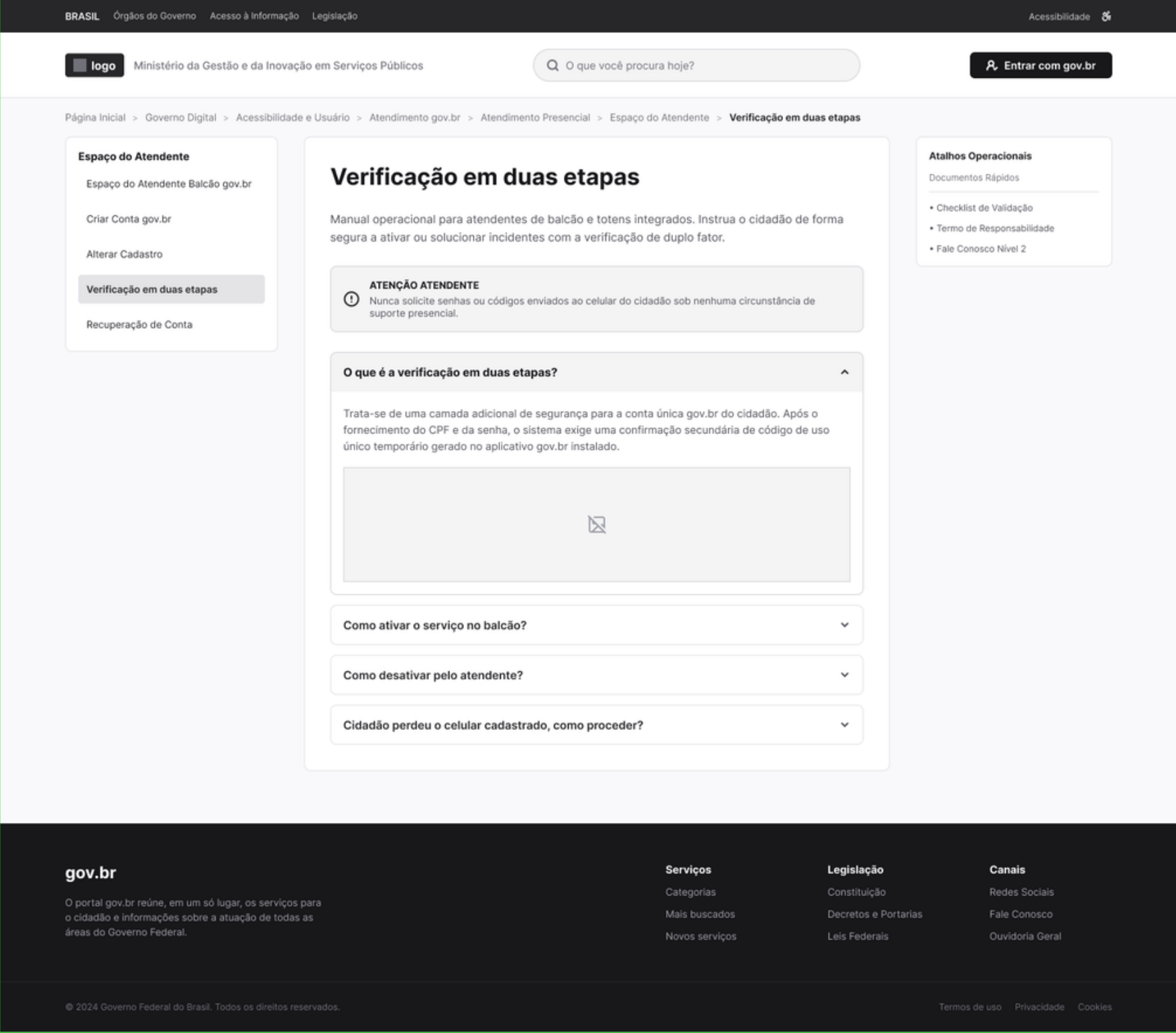1176x1033 pixels.
Task: Click the logo badge in header
Action: pos(95,65)
